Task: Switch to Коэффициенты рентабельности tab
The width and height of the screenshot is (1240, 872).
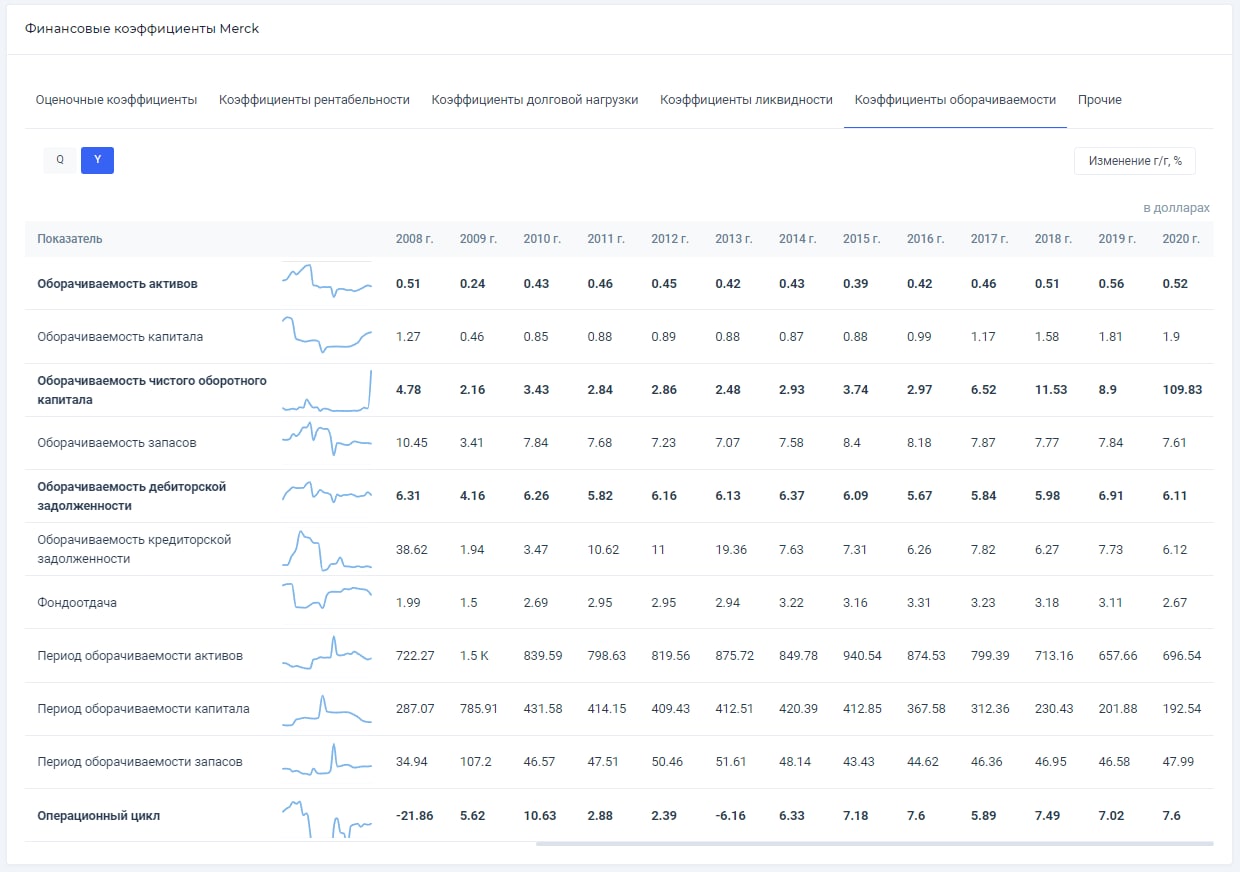Action: [314, 100]
